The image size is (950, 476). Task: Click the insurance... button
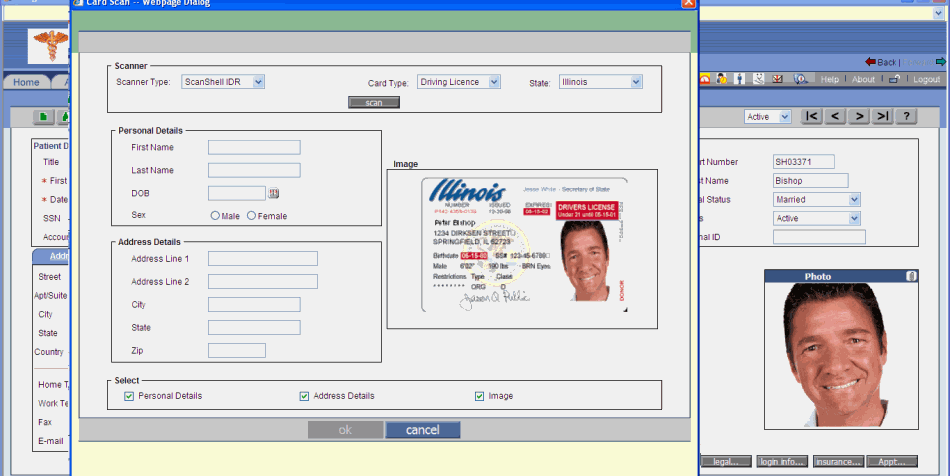[x=838, y=461]
